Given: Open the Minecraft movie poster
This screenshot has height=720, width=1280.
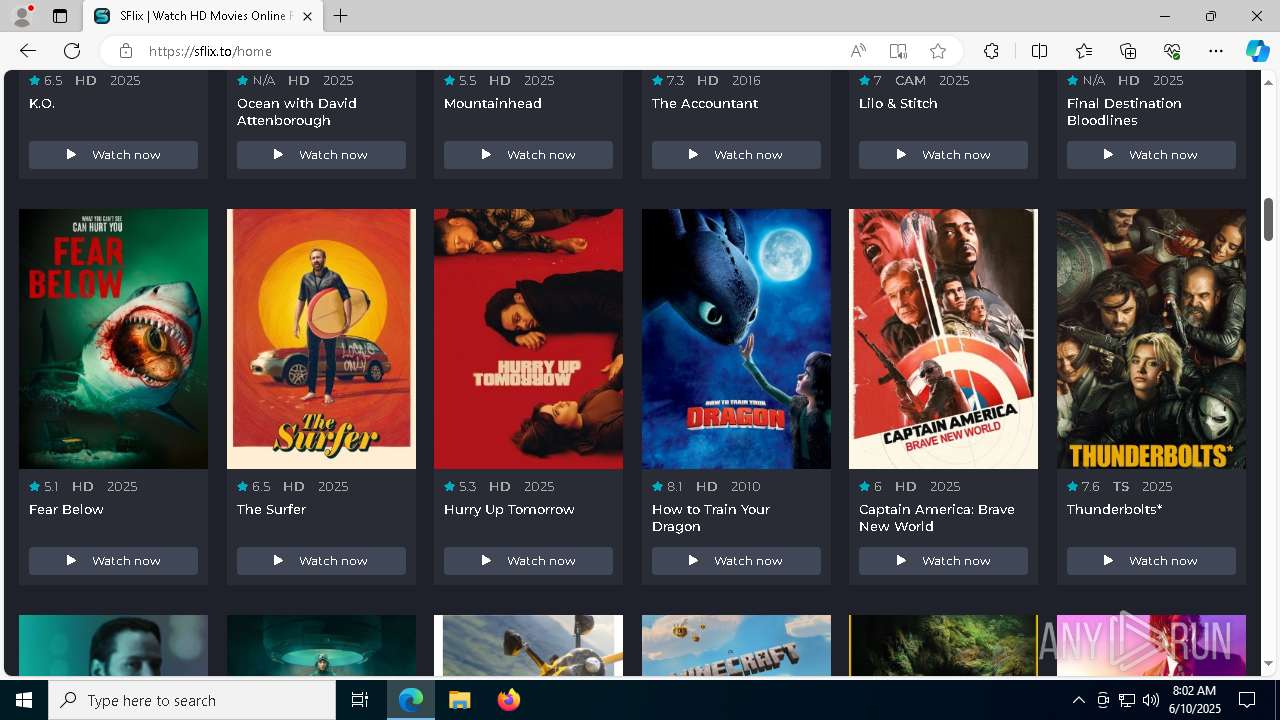Looking at the screenshot, I should [x=736, y=645].
